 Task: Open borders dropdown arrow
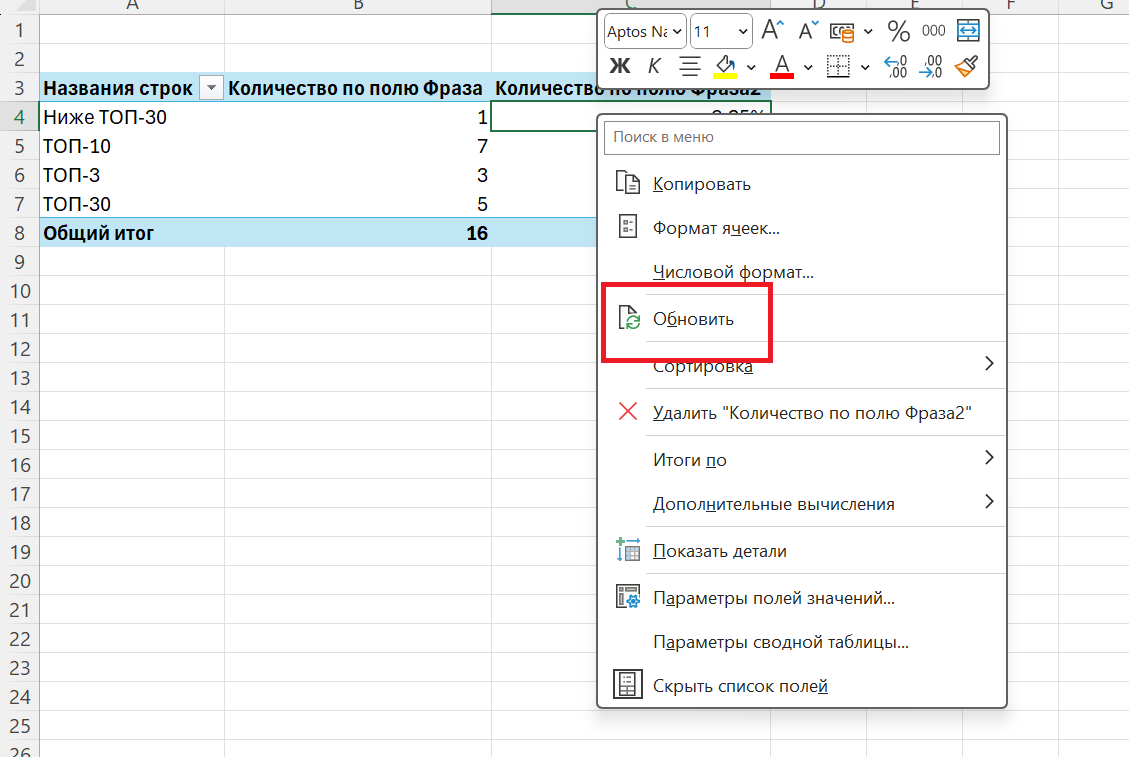tap(865, 67)
